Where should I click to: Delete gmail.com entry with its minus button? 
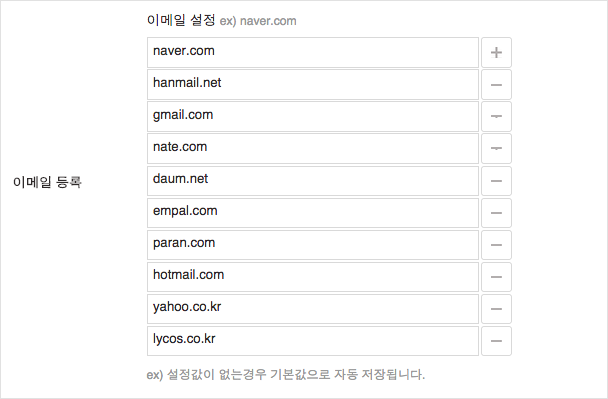[x=496, y=116]
